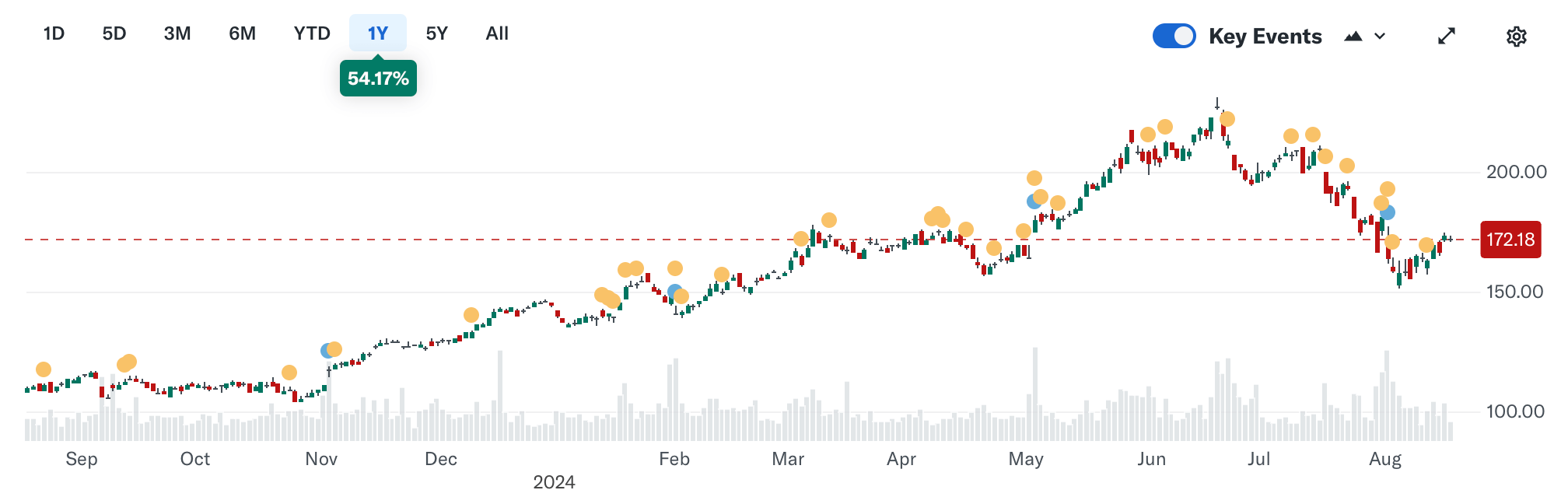Choose the 6M range tab
Viewport: 1568px width, 504px height.
click(x=242, y=33)
